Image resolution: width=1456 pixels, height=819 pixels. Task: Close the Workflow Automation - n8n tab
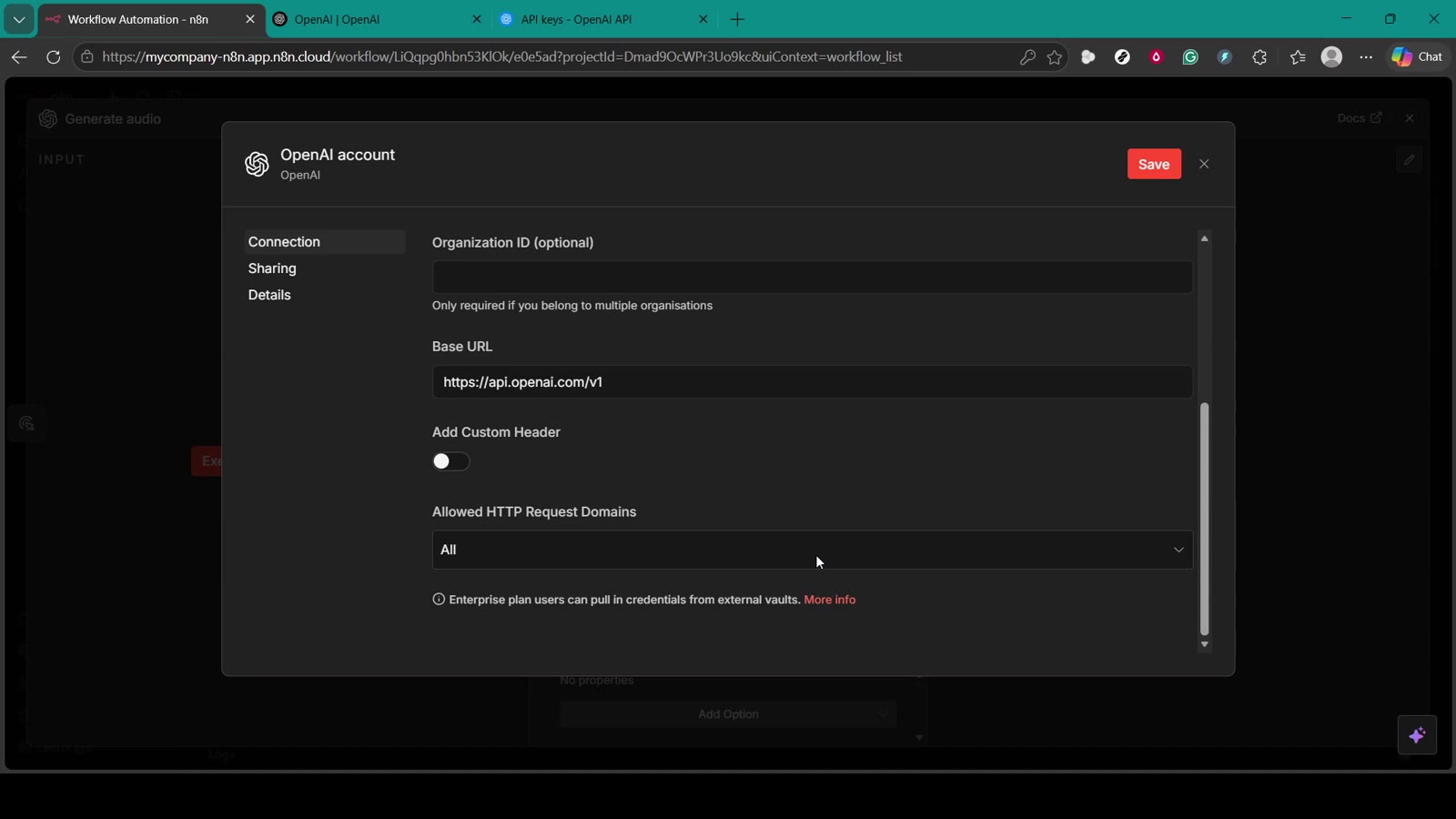250,19
